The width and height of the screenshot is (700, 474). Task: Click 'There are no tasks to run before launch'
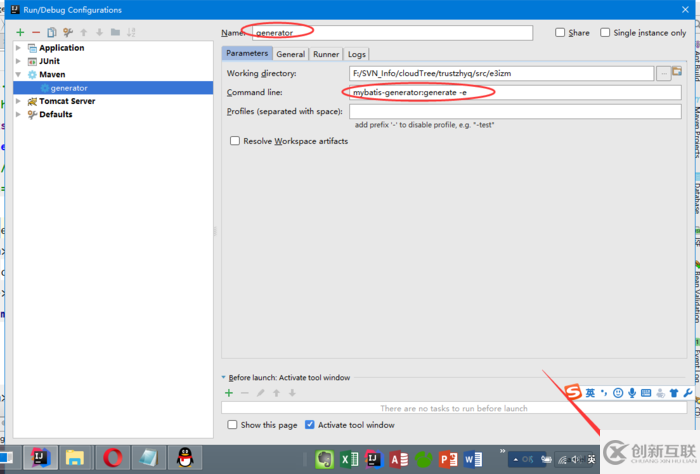[x=454, y=408]
